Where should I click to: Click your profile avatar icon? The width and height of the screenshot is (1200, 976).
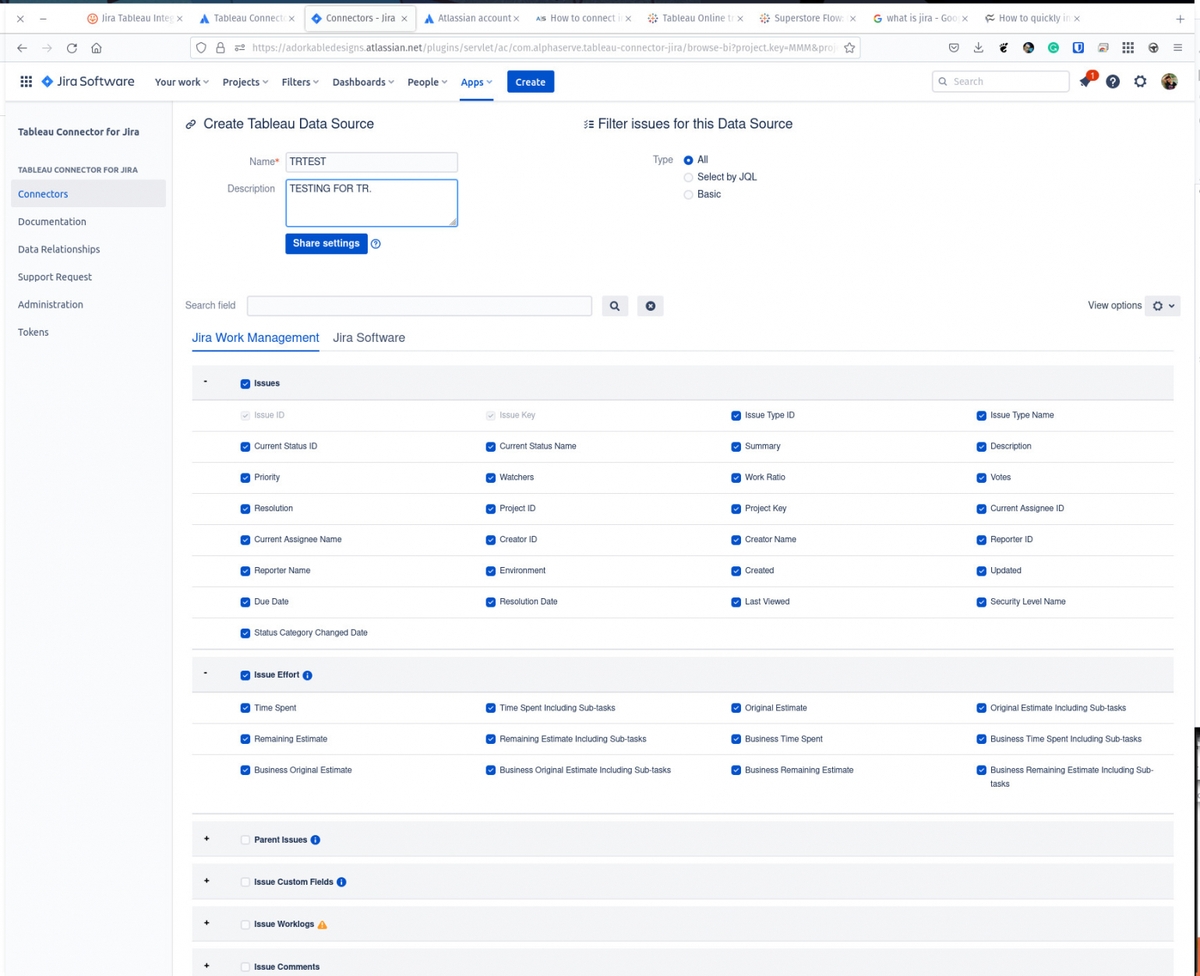pyautogui.click(x=1169, y=81)
